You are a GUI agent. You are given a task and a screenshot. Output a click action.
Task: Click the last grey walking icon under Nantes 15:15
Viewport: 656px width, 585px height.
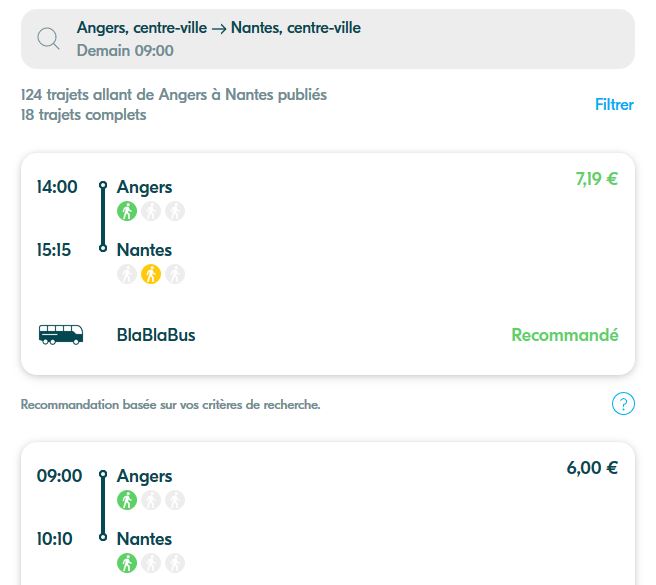click(x=175, y=274)
